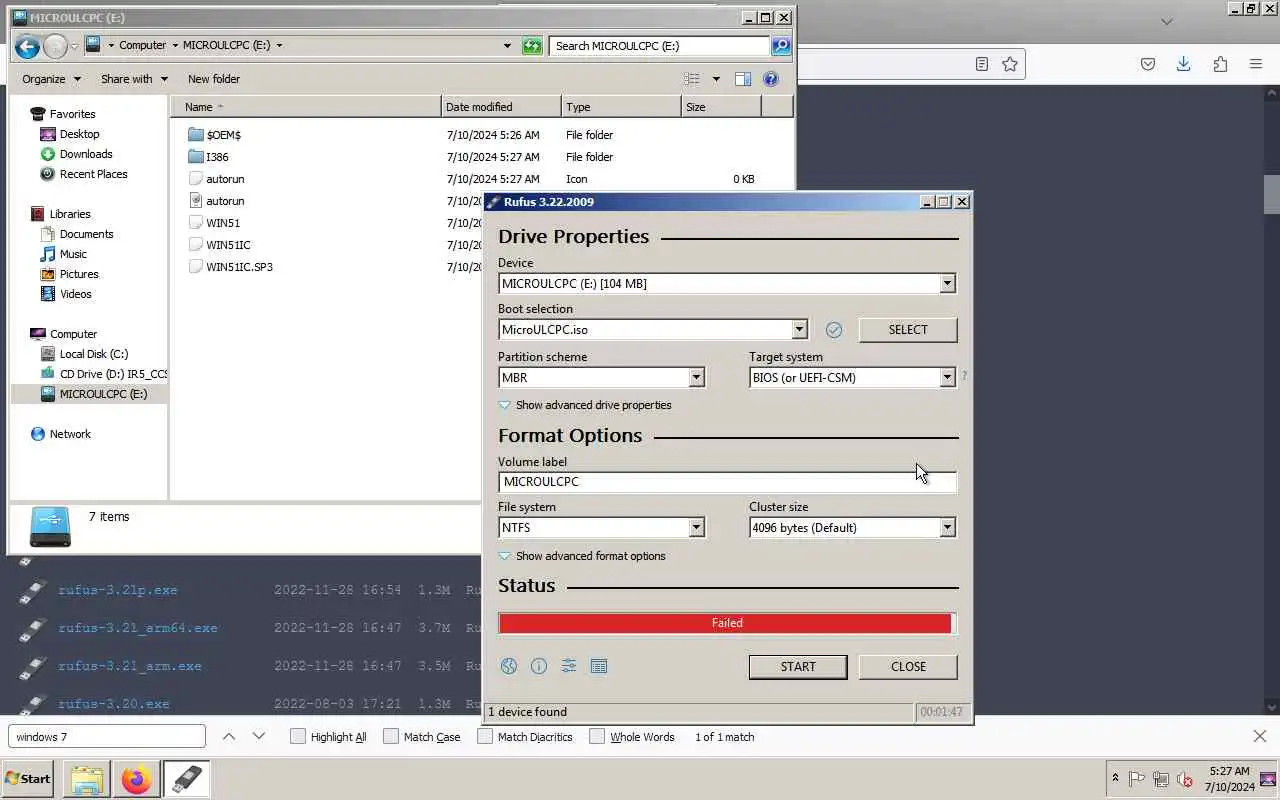
Task: Sort by the Type column header
Action: (x=621, y=107)
